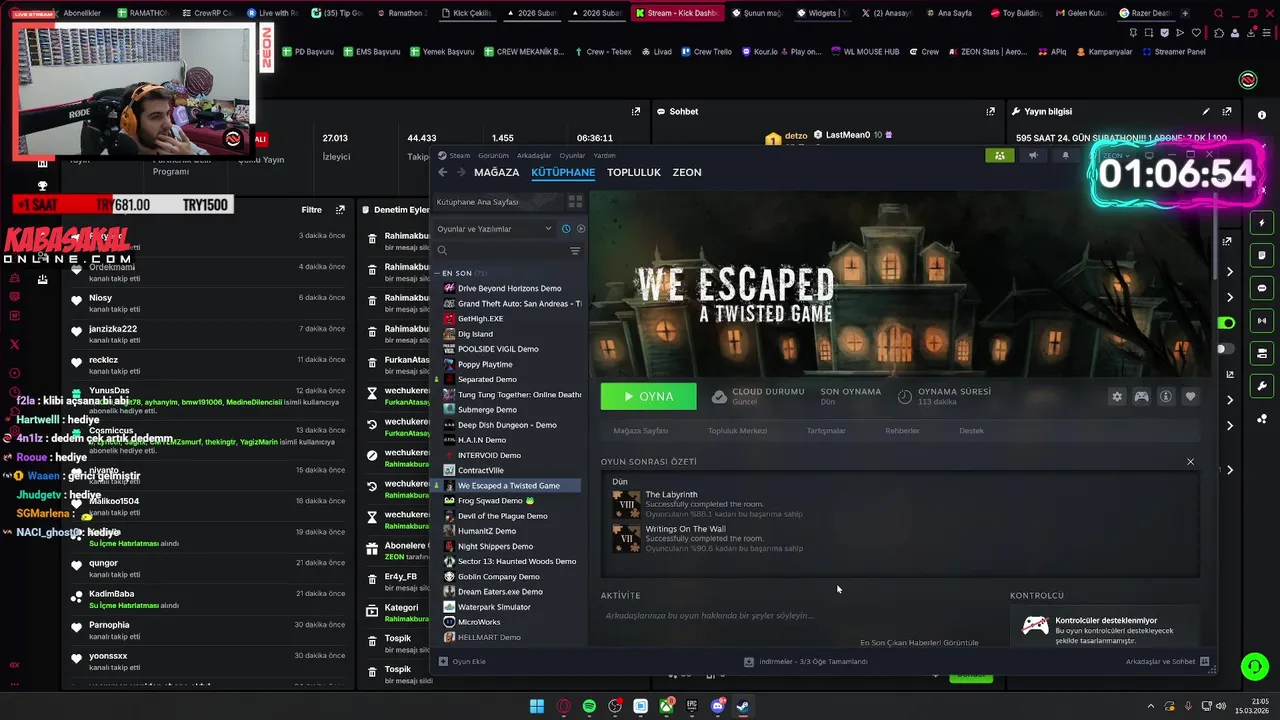Open controller settings icon for game
This screenshot has width=1280, height=720.
tap(1141, 397)
